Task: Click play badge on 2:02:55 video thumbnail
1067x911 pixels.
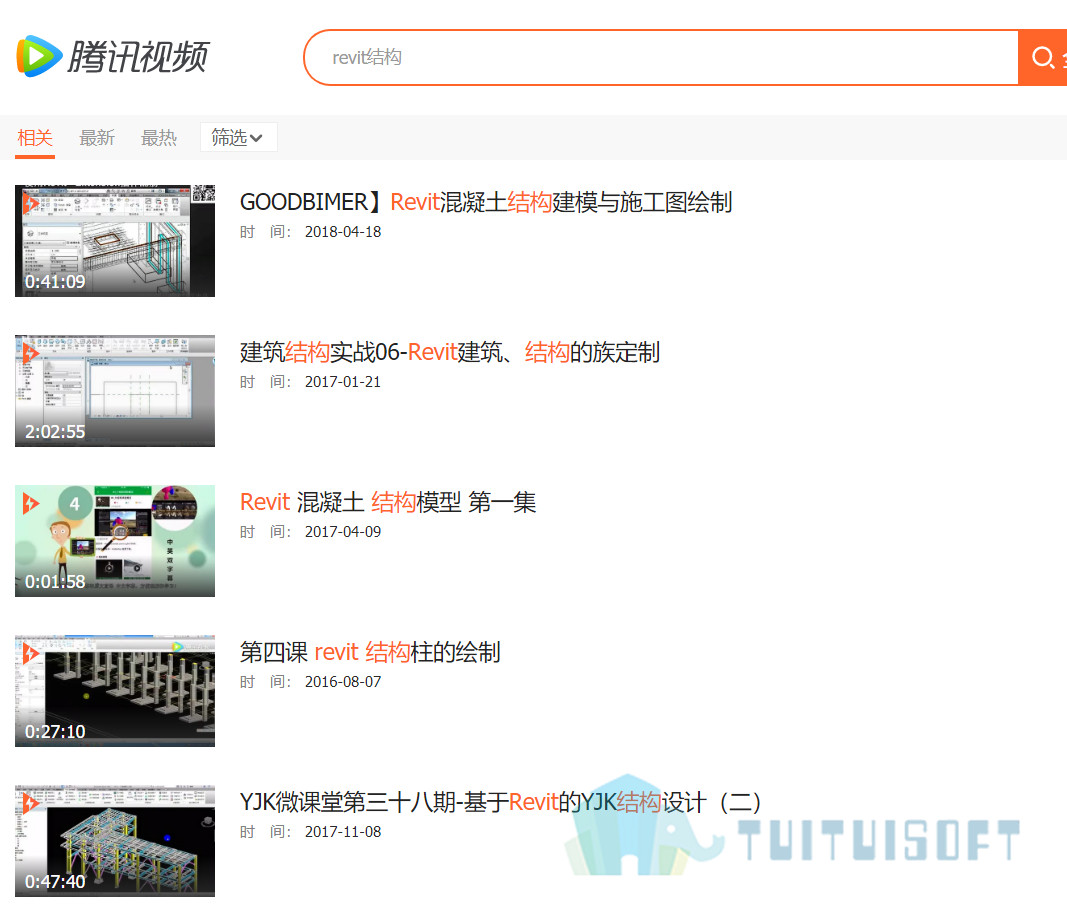Action: pyautogui.click(x=31, y=353)
